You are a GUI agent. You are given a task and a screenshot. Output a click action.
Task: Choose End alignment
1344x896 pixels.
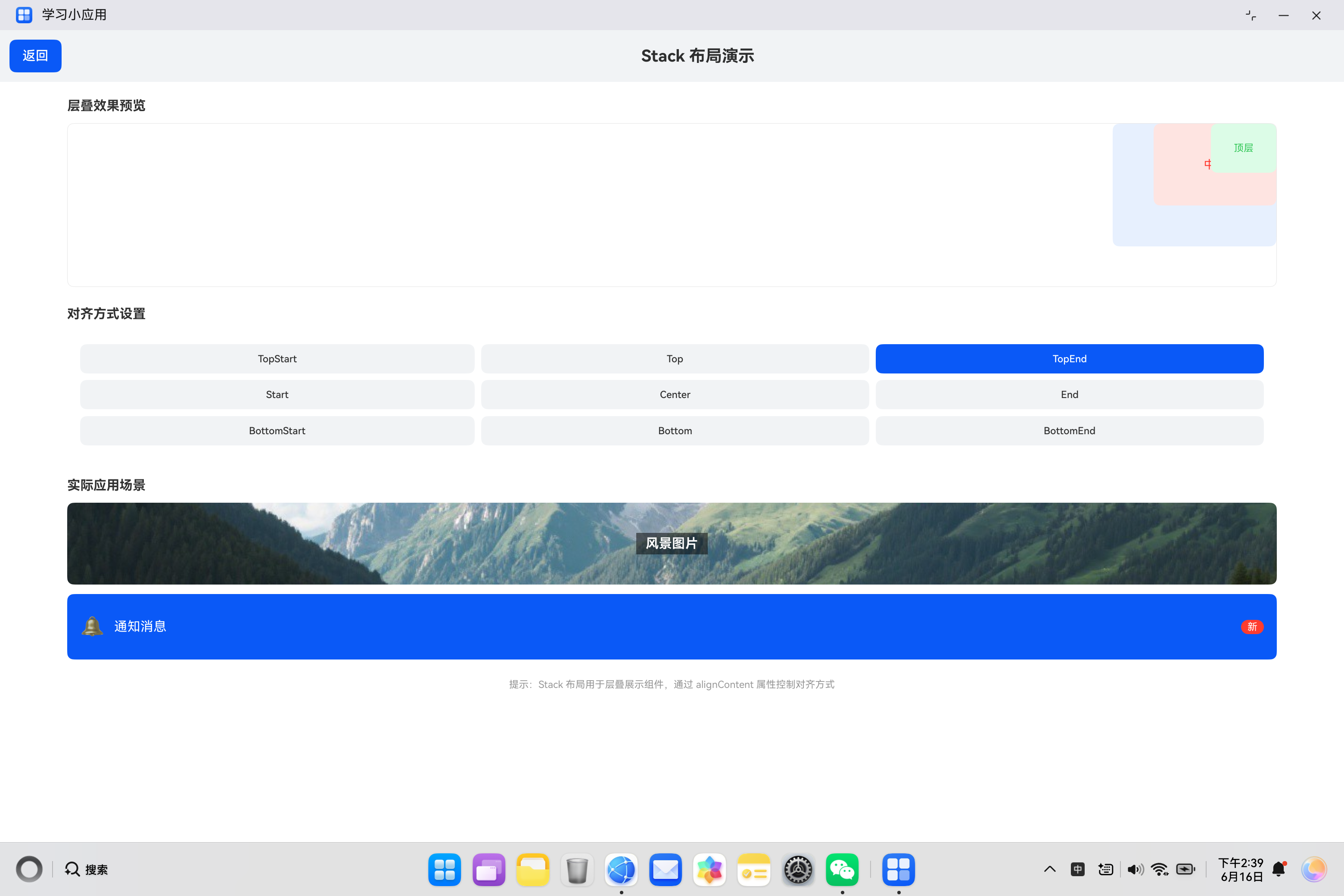point(1069,395)
